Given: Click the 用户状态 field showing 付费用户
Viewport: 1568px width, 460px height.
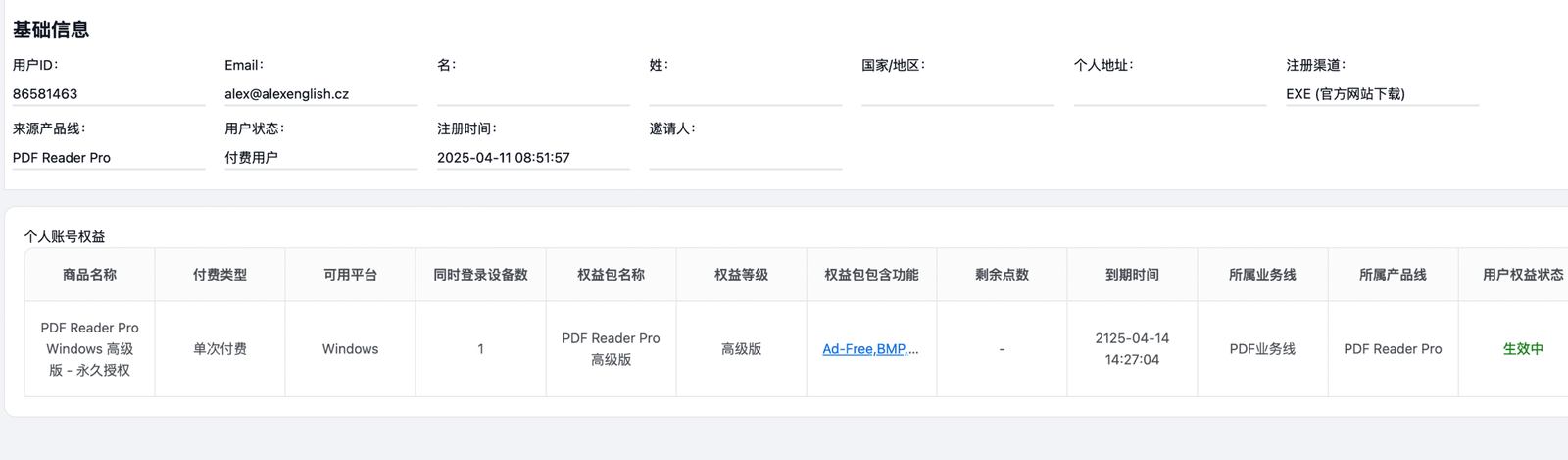Looking at the screenshot, I should point(320,158).
